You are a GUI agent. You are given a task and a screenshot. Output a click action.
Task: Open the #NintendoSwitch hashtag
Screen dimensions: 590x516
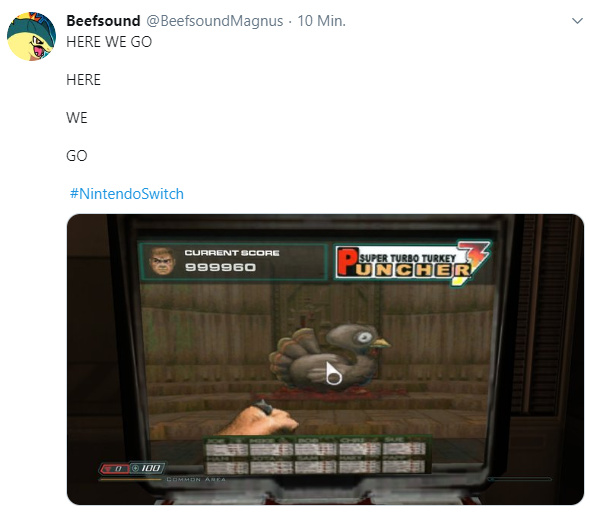click(127, 194)
